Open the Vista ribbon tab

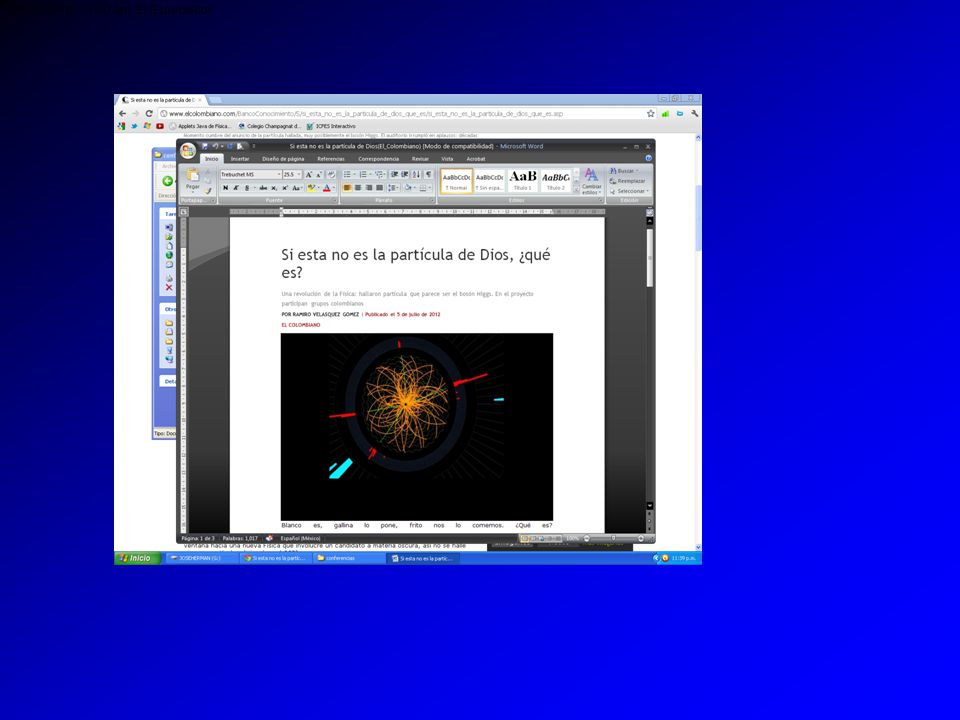click(448, 159)
